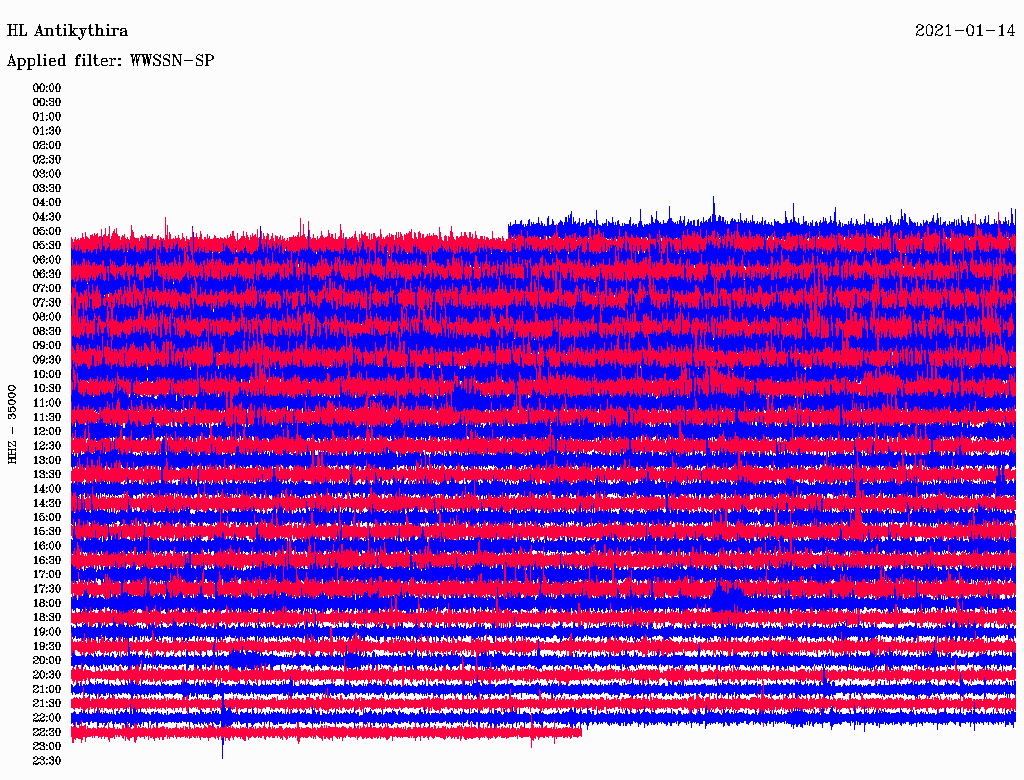The height and width of the screenshot is (780, 1024).
Task: Click the 06:00 time label
Action: (x=47, y=259)
